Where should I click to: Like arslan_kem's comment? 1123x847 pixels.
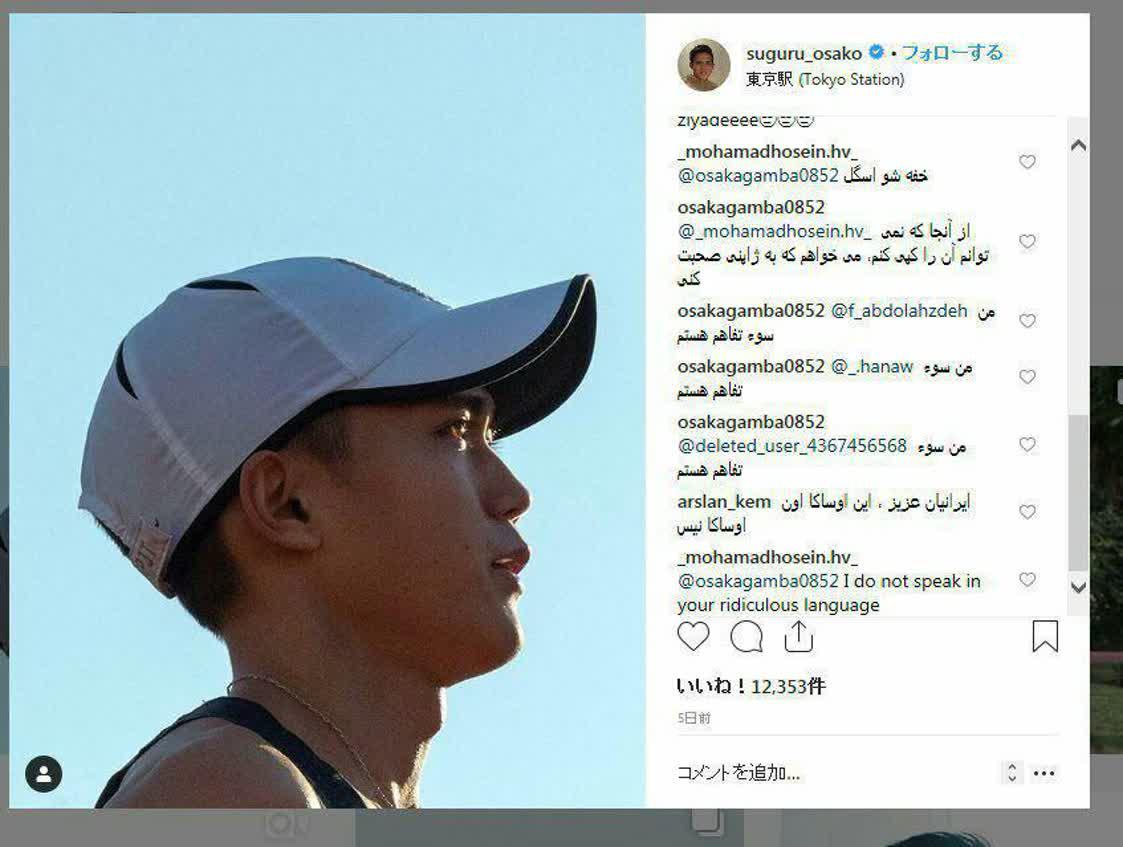pos(1027,512)
